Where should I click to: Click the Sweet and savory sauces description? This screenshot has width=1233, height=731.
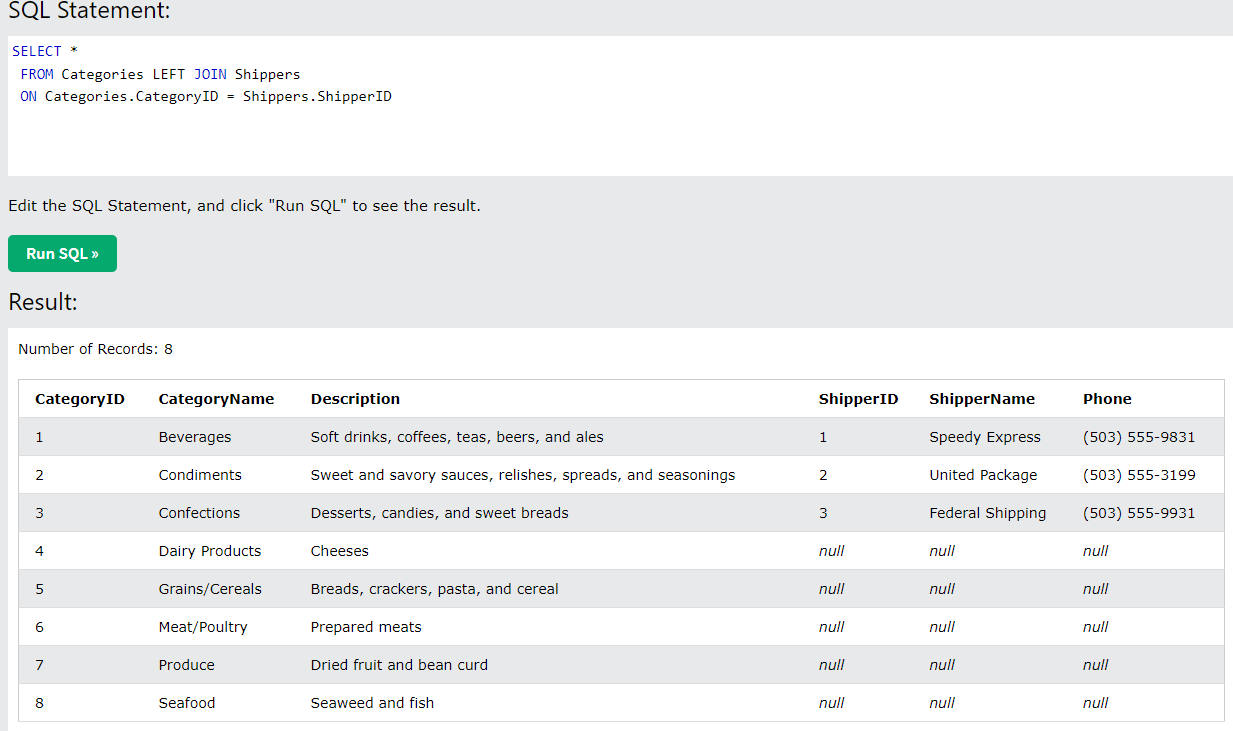click(523, 475)
